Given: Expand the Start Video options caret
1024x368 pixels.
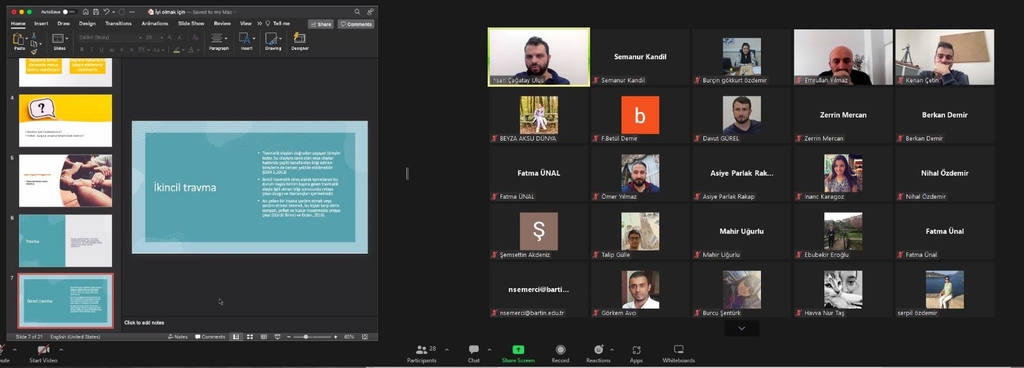Looking at the screenshot, I should 61,350.
